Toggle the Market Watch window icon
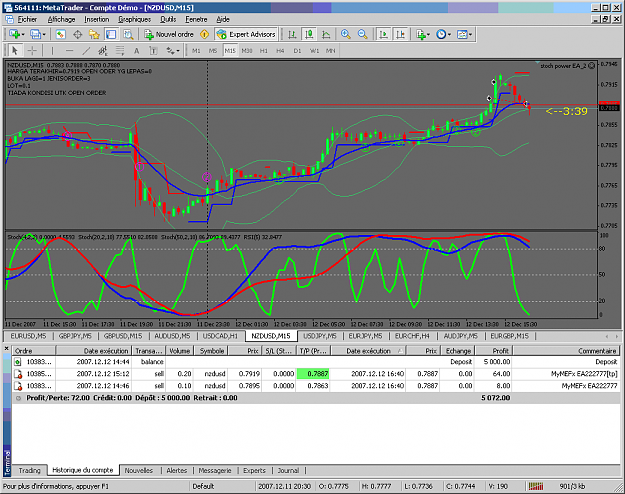The height and width of the screenshot is (494, 625). 61,35
